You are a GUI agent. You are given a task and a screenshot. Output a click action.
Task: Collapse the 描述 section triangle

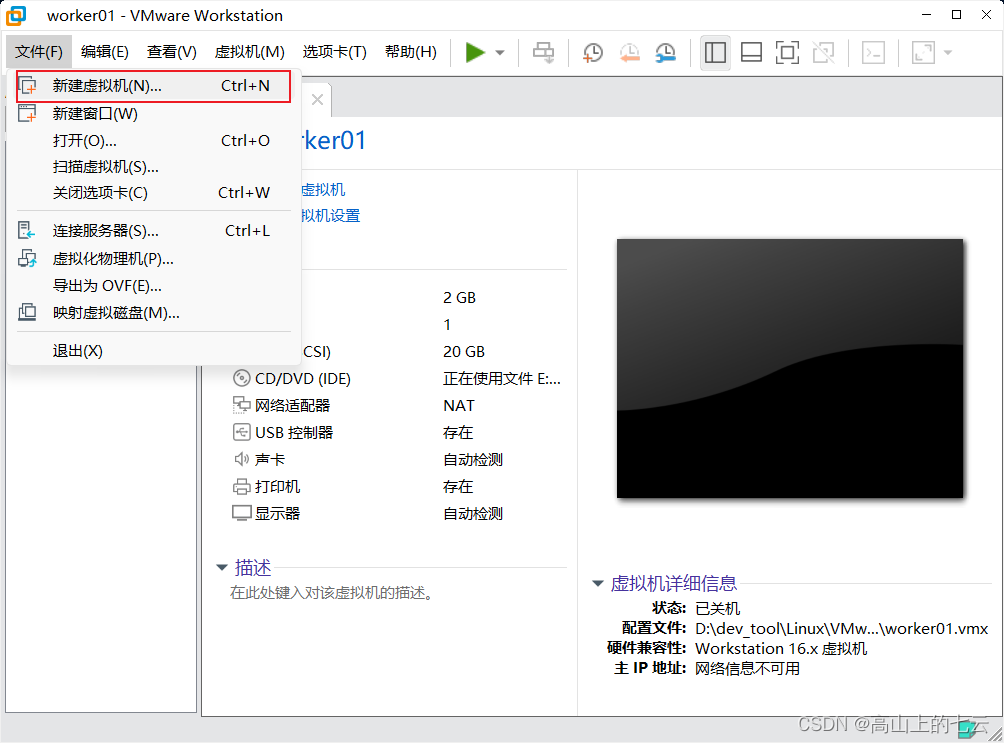222,567
